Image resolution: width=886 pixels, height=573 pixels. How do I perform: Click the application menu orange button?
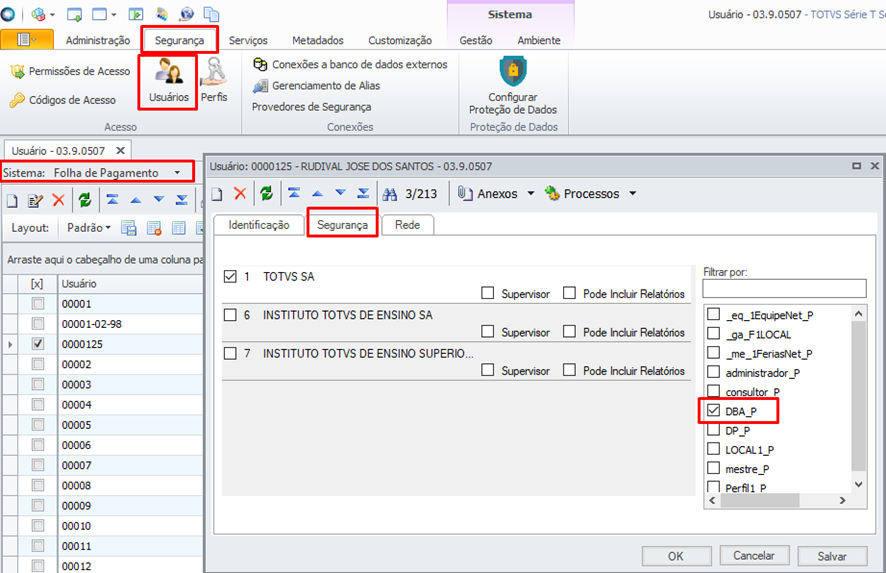pos(27,40)
